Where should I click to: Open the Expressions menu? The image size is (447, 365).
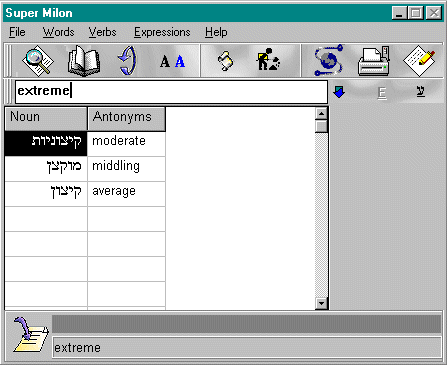point(162,32)
